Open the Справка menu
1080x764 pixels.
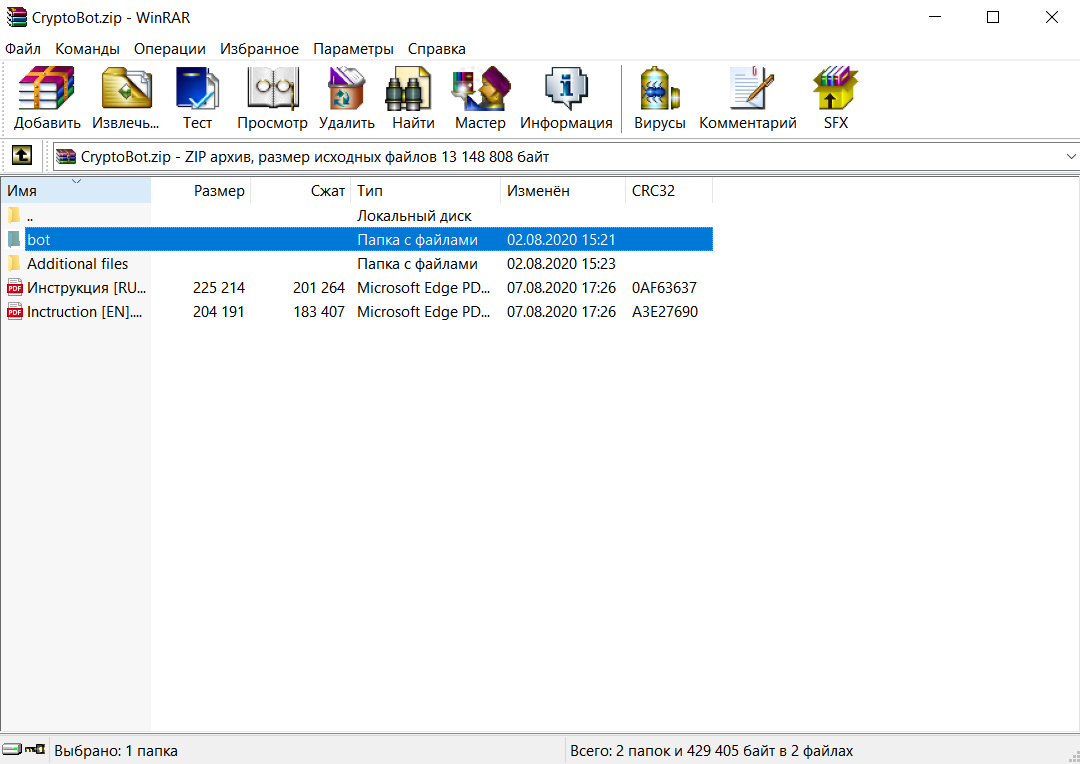(437, 49)
